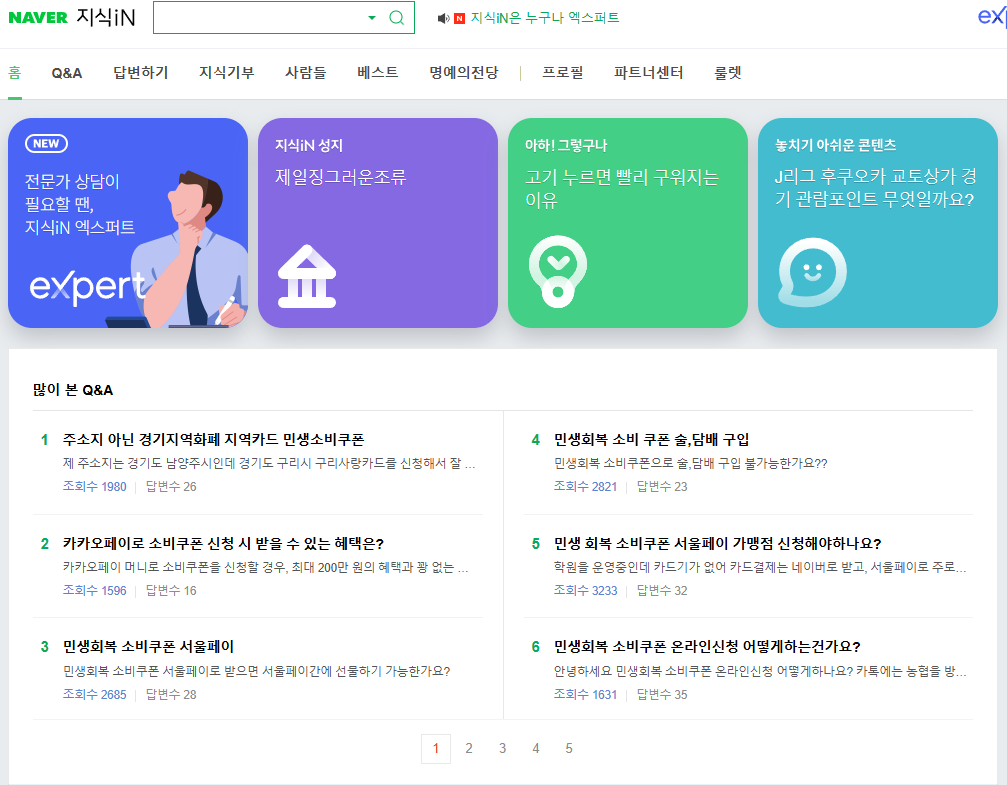Click the 조회수 3233 count
The height and width of the screenshot is (785, 1007).
click(x=585, y=590)
